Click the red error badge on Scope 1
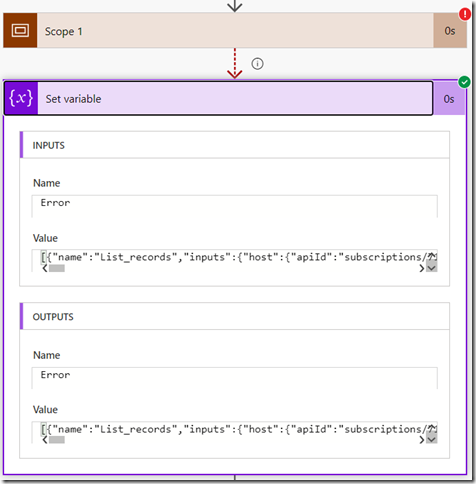The image size is (476, 484). click(x=465, y=14)
